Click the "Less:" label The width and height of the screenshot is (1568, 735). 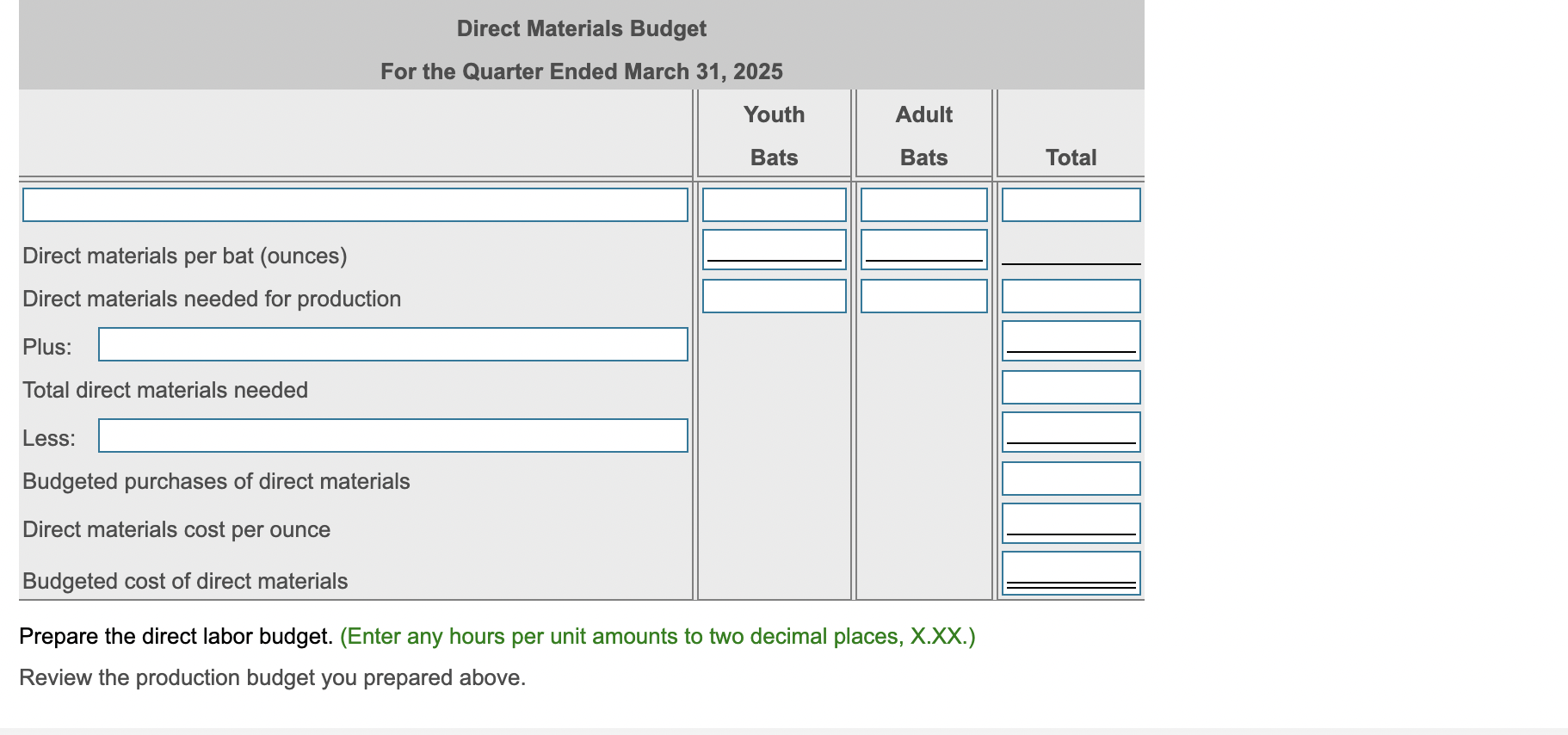[x=49, y=438]
